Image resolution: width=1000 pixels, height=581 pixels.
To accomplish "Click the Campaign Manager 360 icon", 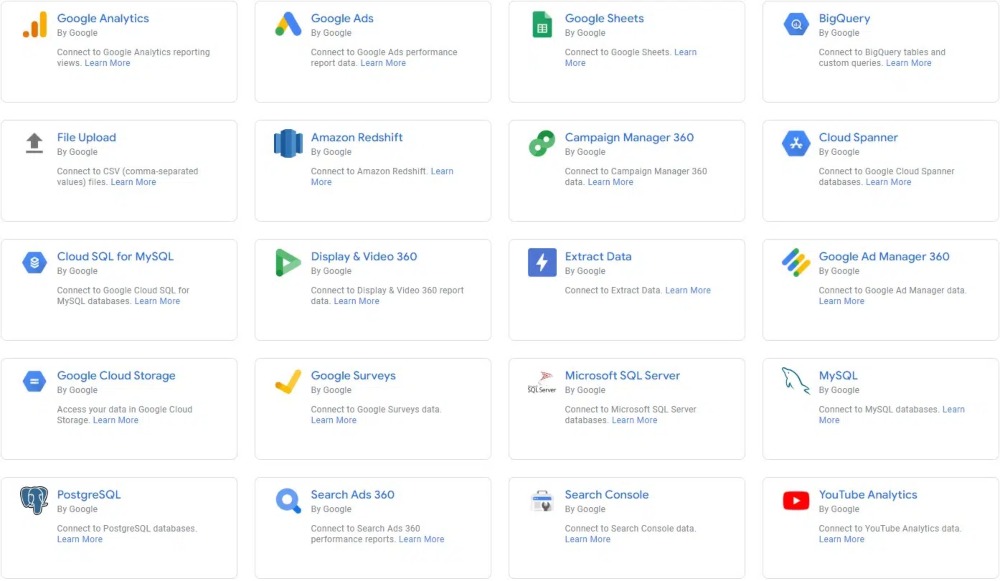I will 542,143.
